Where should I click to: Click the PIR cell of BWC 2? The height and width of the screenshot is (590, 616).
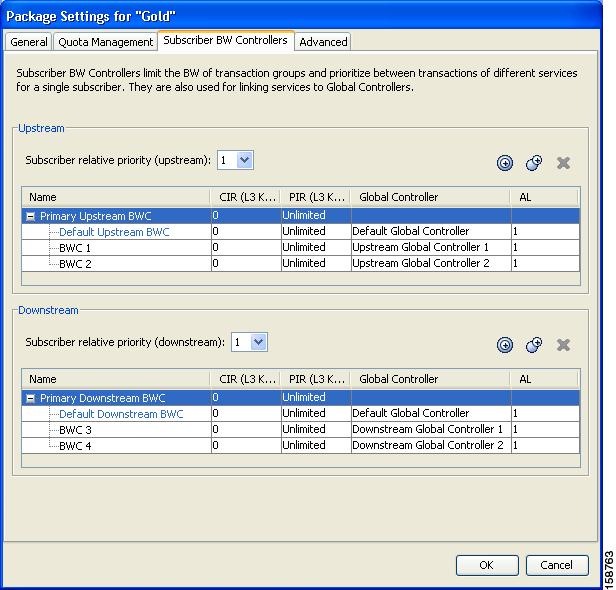[x=314, y=263]
